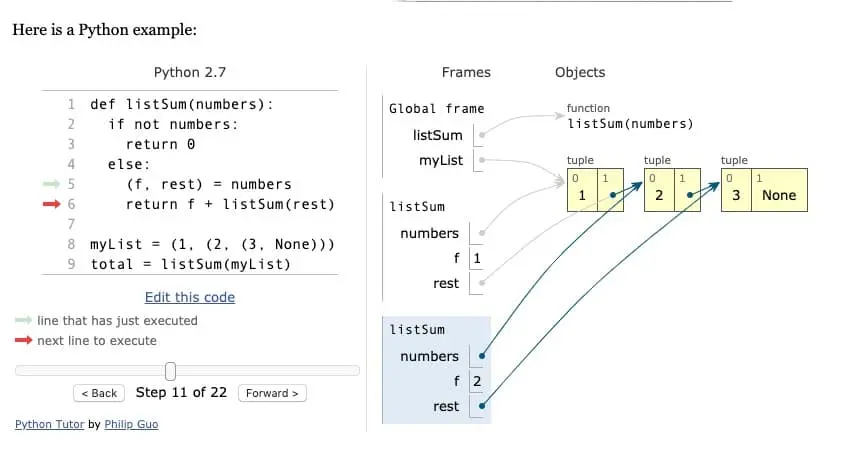Click the rest variable in first listSum frame
Screen dimensions: 847x452
pos(446,284)
